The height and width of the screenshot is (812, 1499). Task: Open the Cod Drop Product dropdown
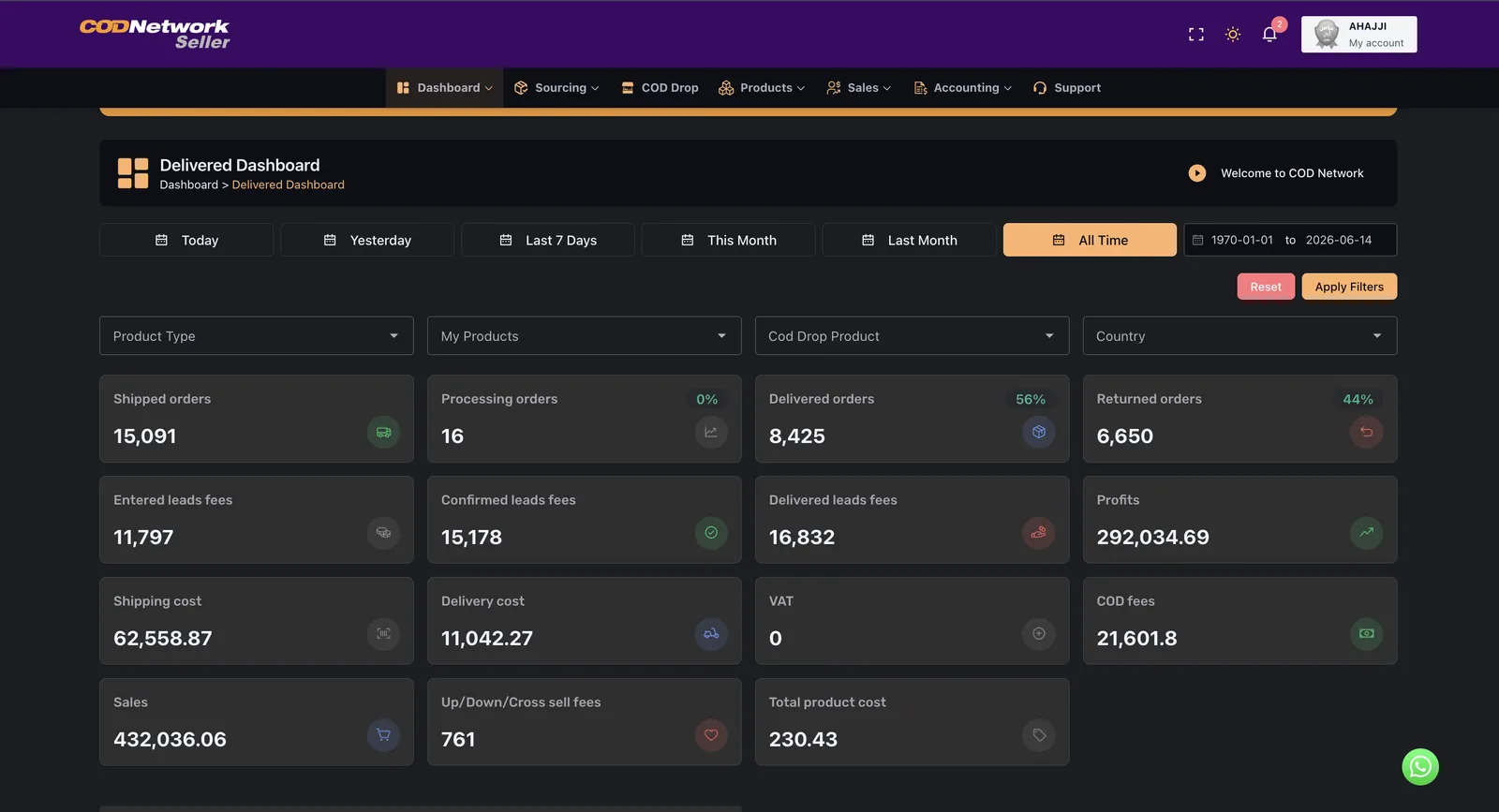click(x=913, y=336)
